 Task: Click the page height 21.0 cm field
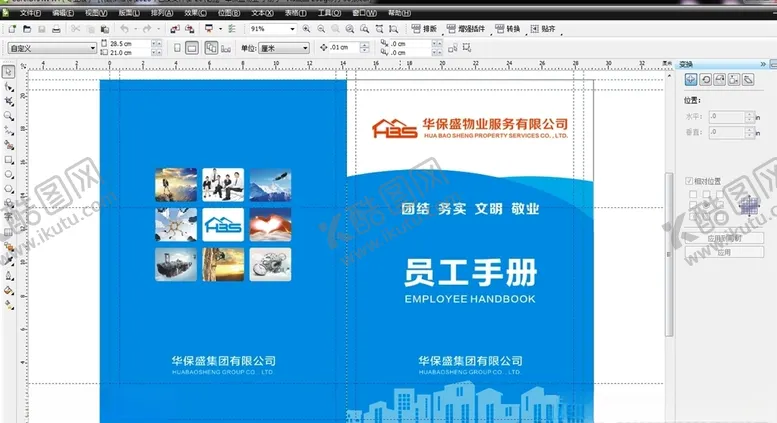130,53
